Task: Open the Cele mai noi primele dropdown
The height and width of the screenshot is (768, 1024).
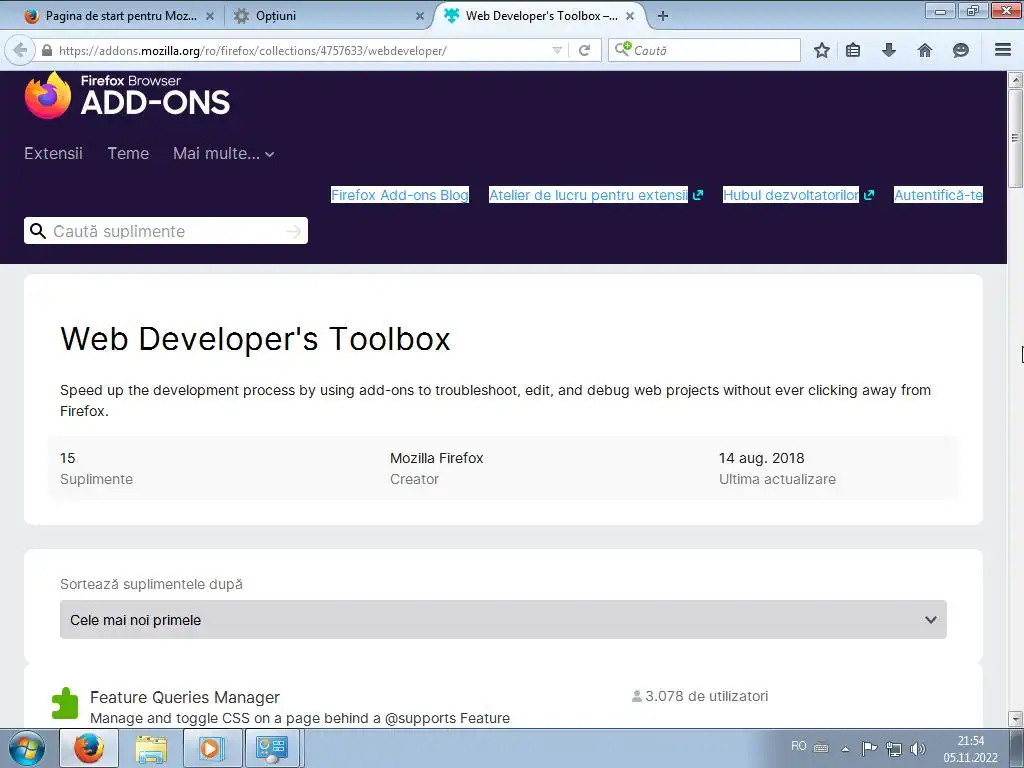Action: [x=503, y=620]
